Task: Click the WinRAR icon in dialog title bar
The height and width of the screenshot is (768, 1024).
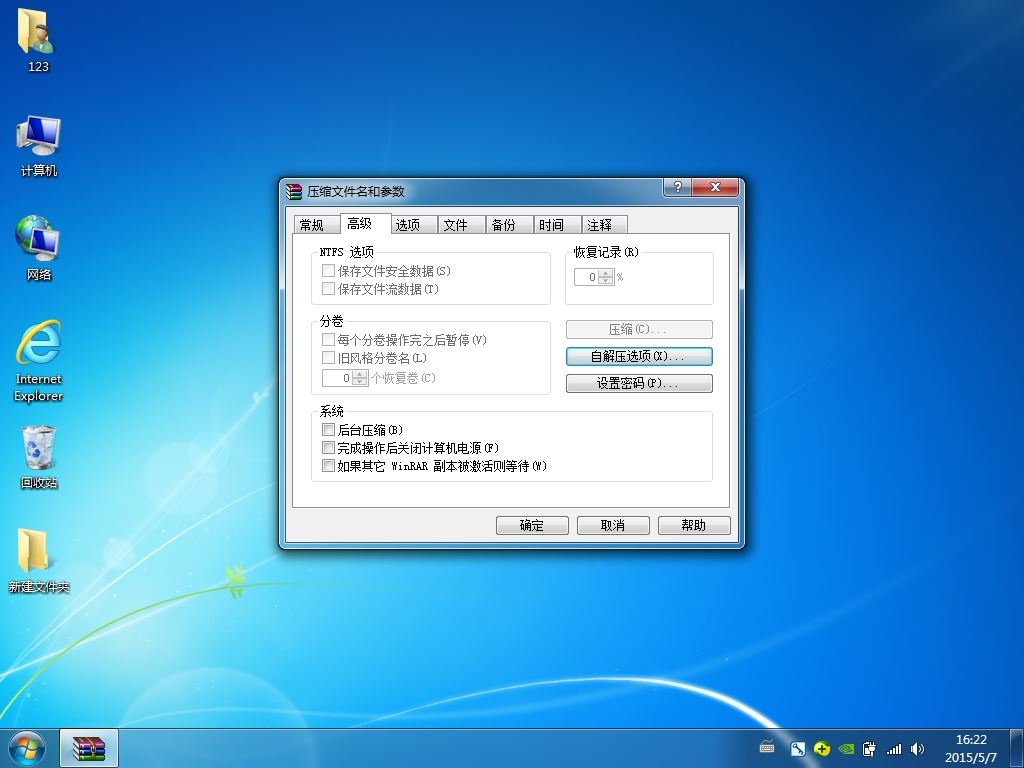Action: point(294,191)
